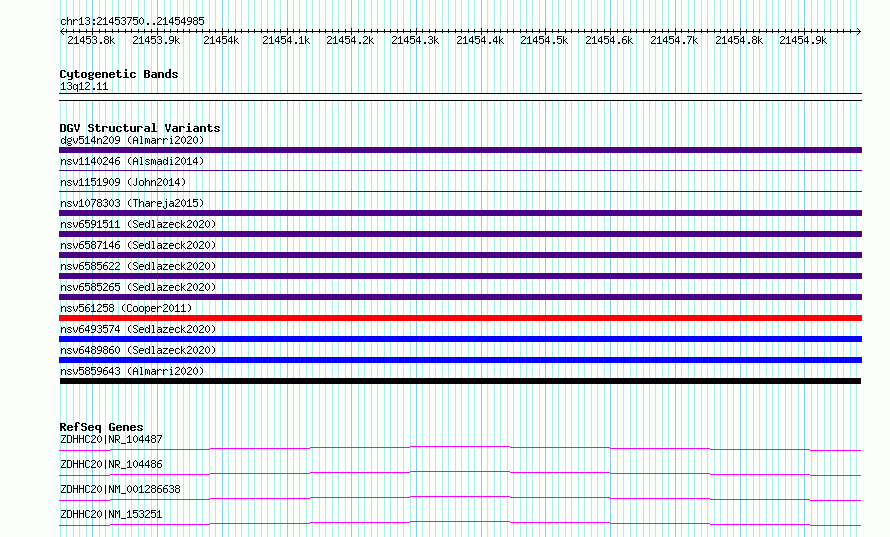Open variant nsv6587146 (Sedlazeck2020)
Screen dimensions: 890x537
click(138, 245)
